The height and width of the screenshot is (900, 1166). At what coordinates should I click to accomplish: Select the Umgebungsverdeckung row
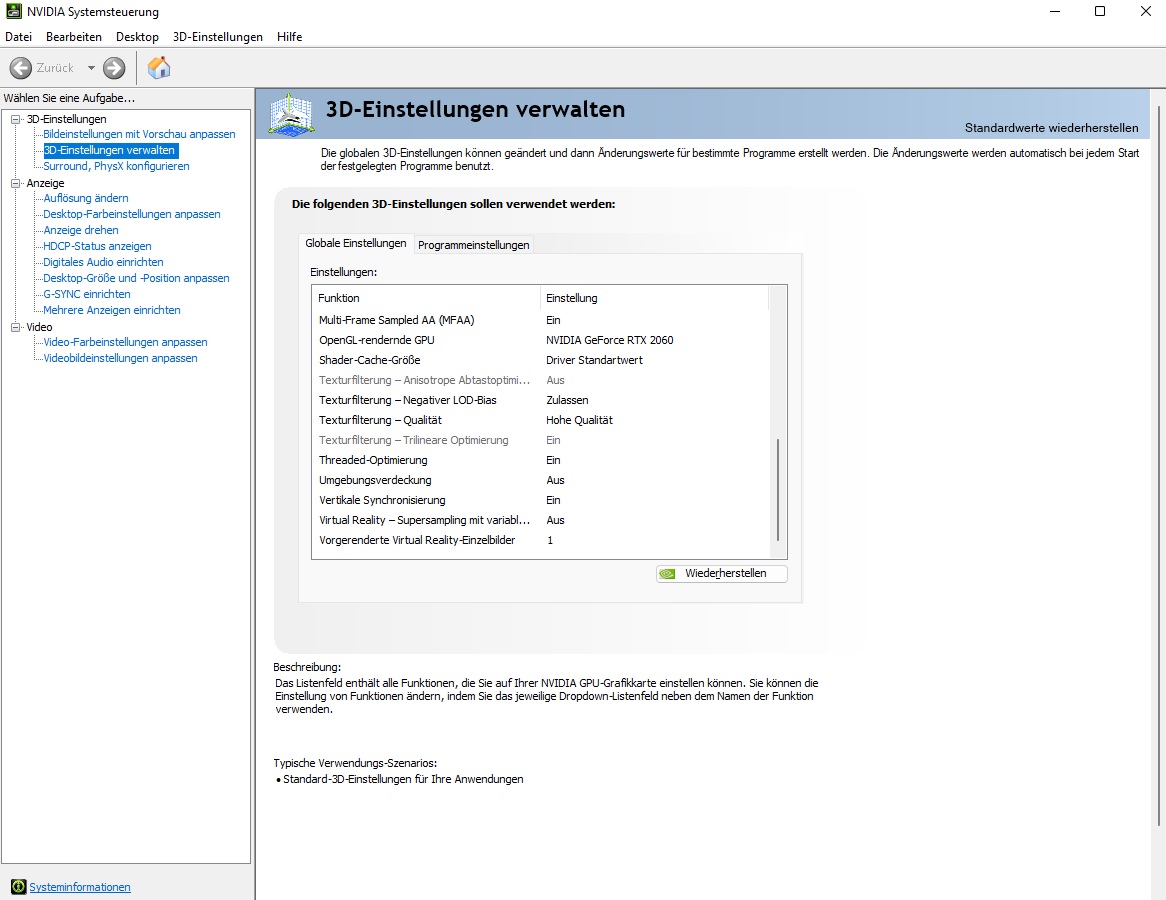click(540, 480)
